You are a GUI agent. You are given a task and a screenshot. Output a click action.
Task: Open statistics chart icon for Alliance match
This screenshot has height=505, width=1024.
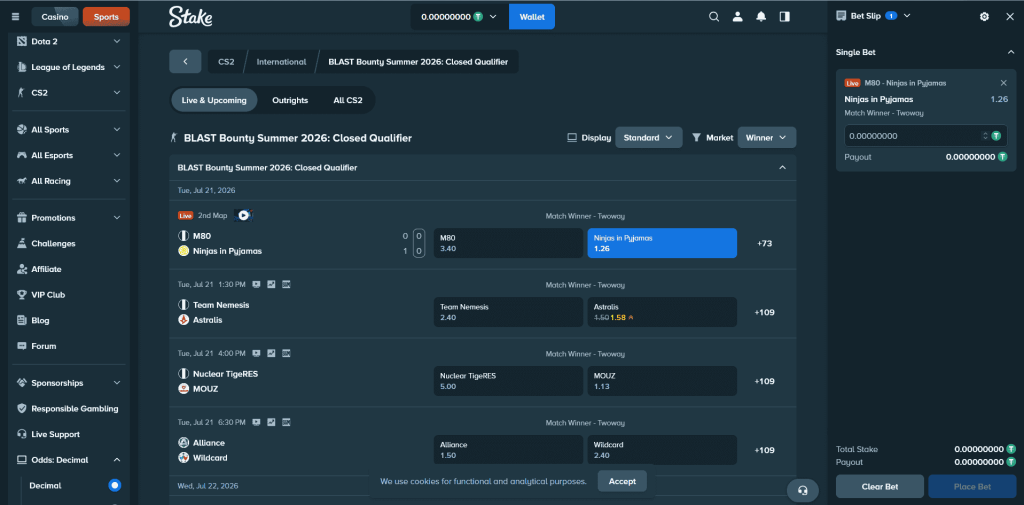(271, 422)
